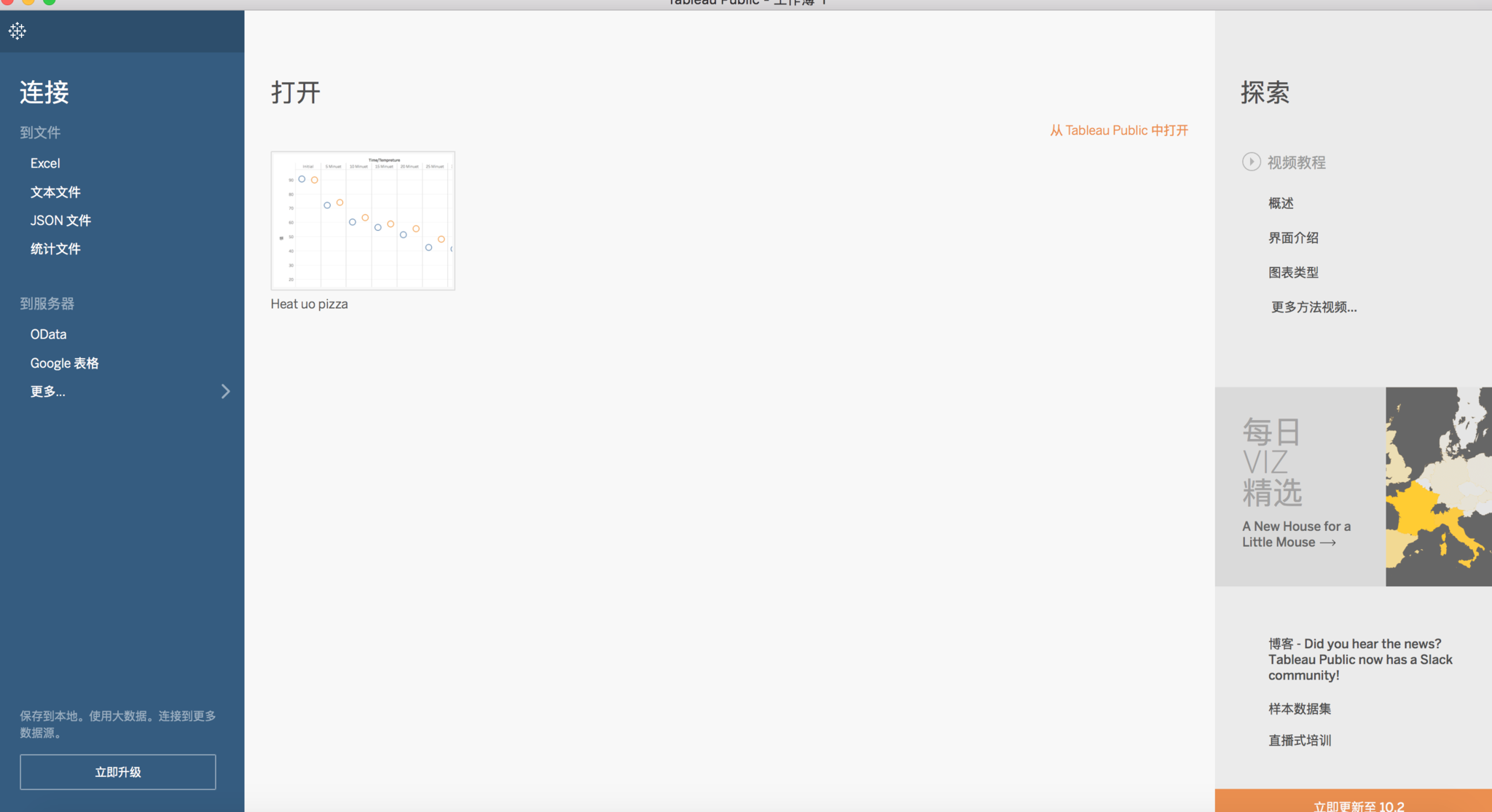Connect to an Excel file
The image size is (1492, 812).
point(45,163)
